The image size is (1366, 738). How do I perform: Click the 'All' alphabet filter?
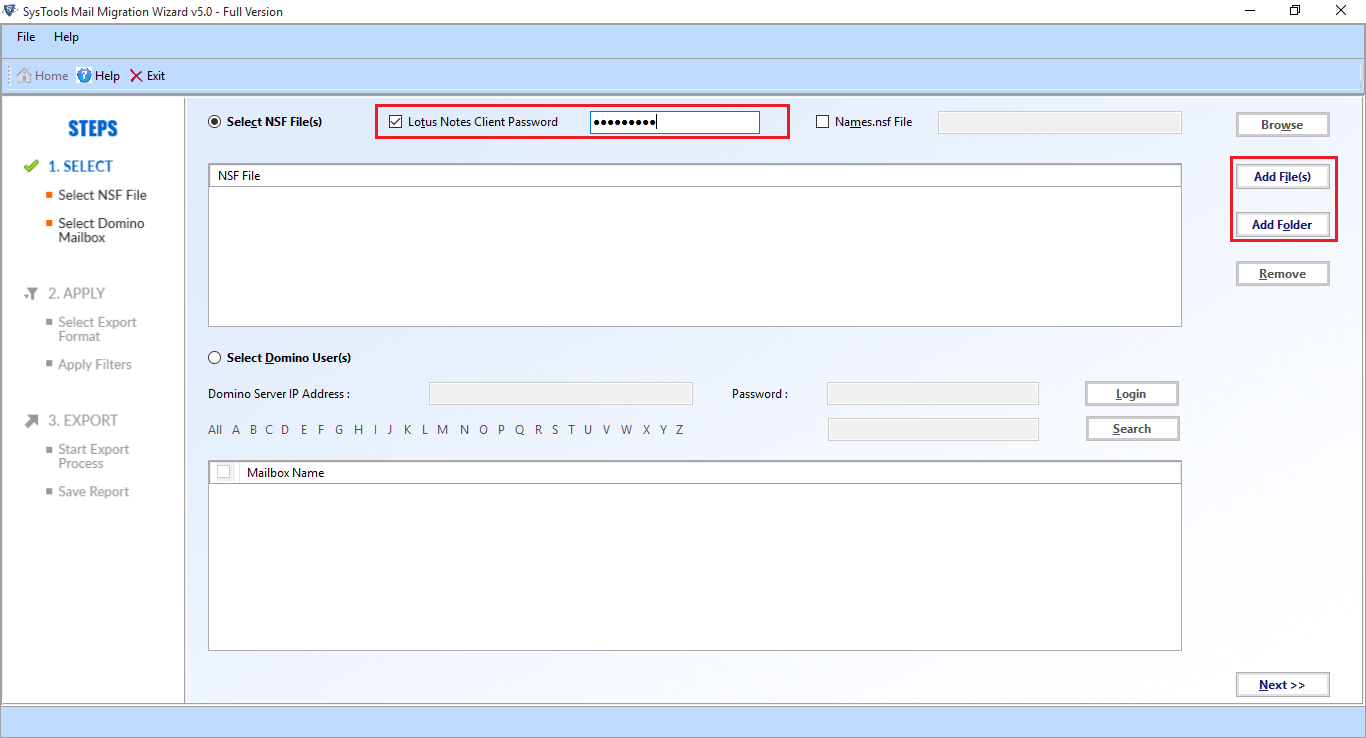point(215,430)
